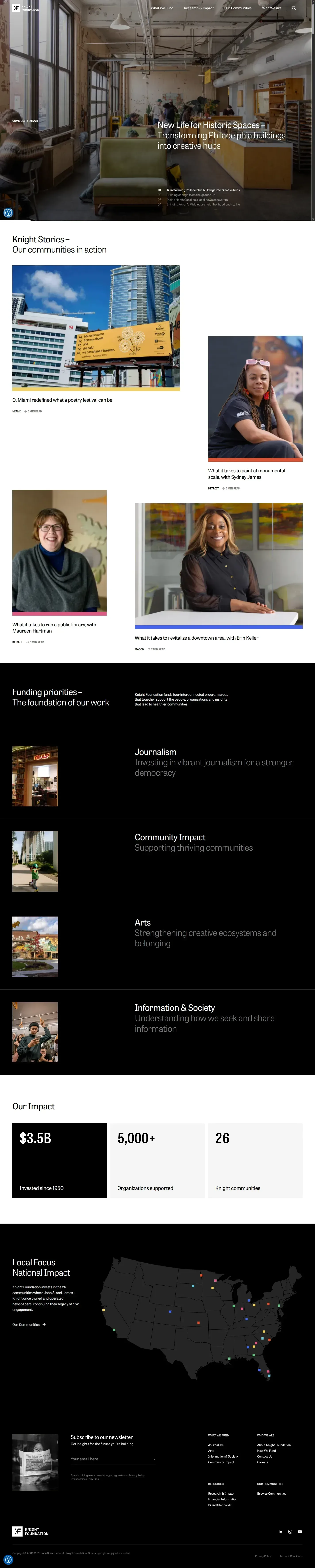Open Sydney James monumental scale story title
This screenshot has height=1568, width=315.
247,473
